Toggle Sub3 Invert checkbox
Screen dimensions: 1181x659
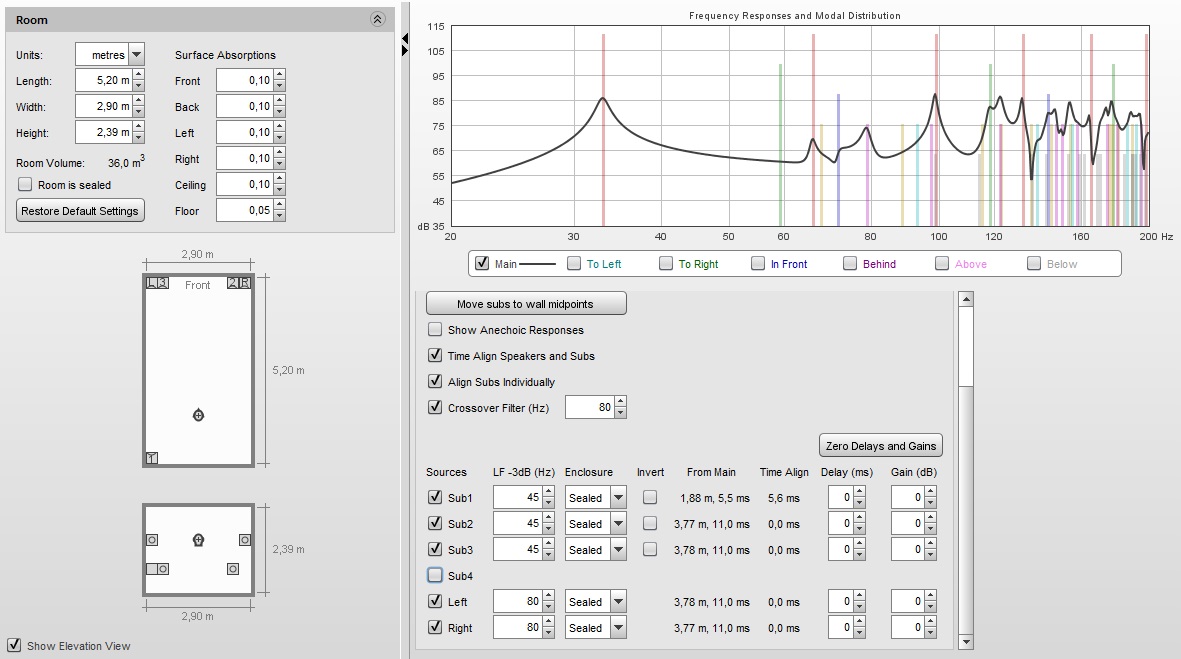coord(650,549)
